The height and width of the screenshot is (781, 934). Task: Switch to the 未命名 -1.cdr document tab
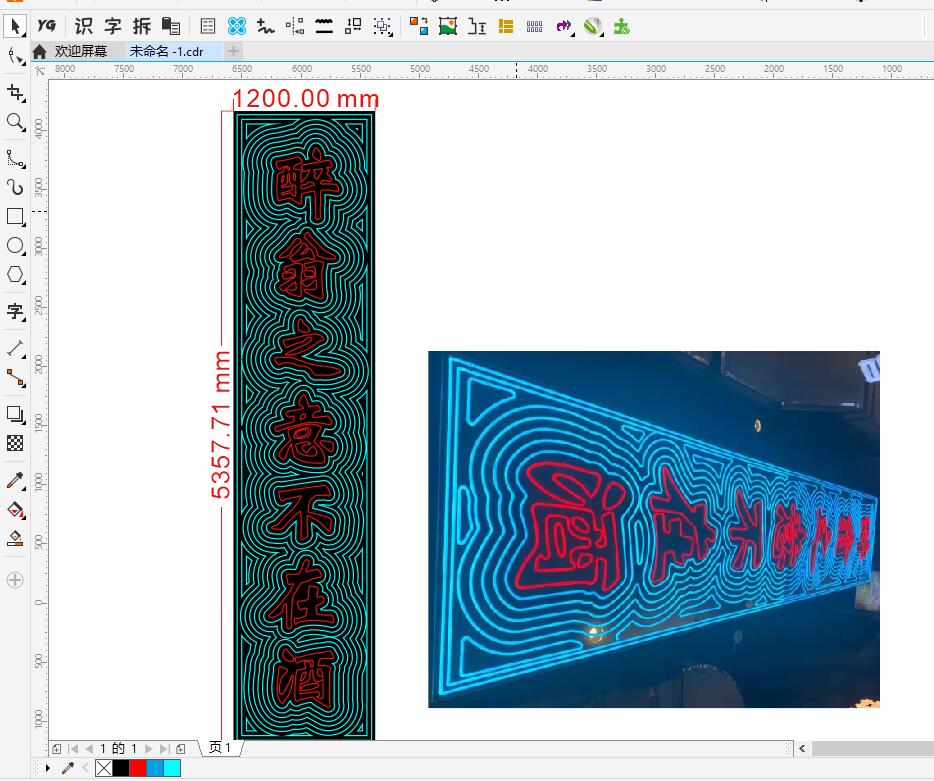coord(167,52)
